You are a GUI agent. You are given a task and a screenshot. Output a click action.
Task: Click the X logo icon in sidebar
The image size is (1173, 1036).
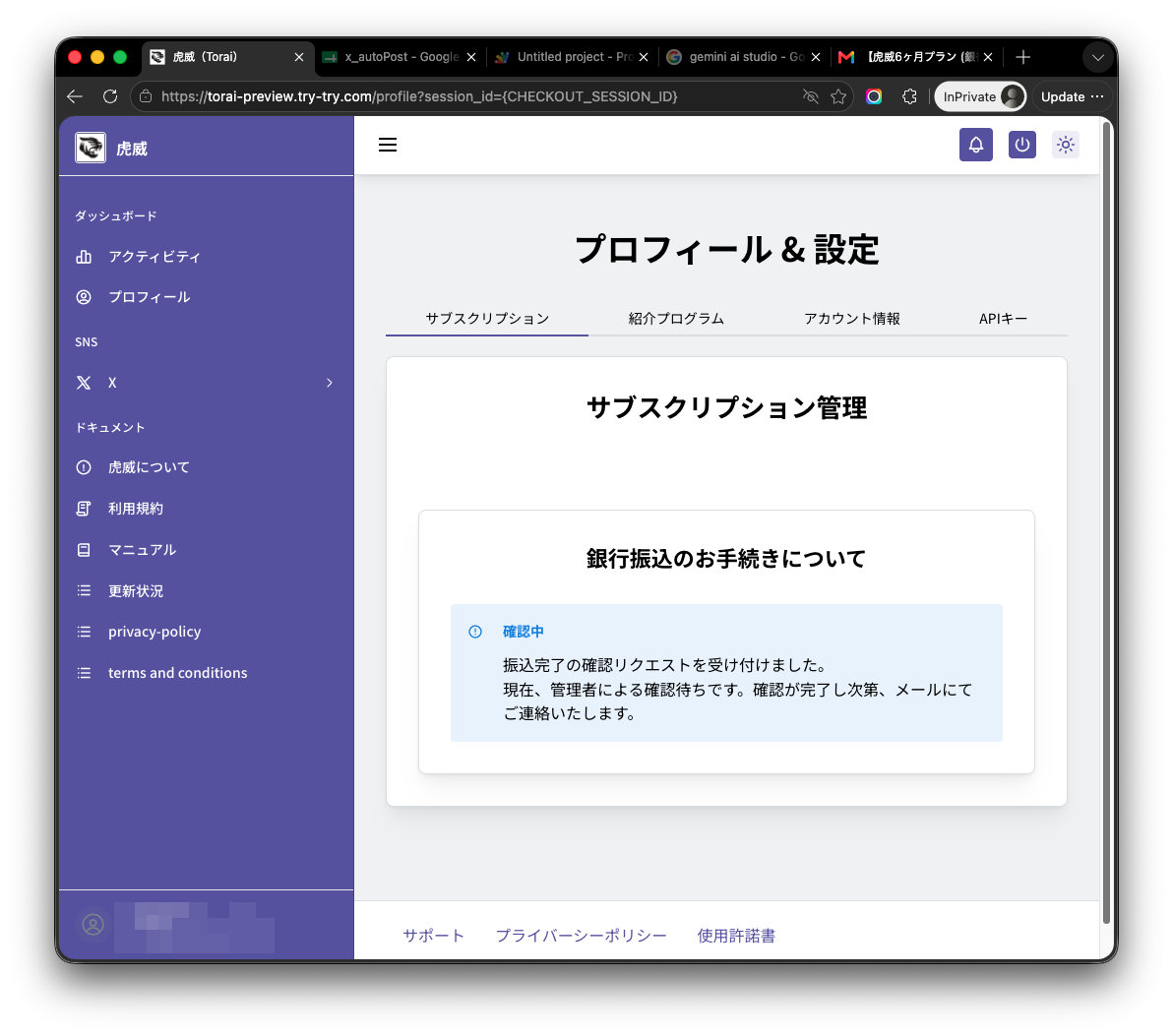tap(84, 383)
